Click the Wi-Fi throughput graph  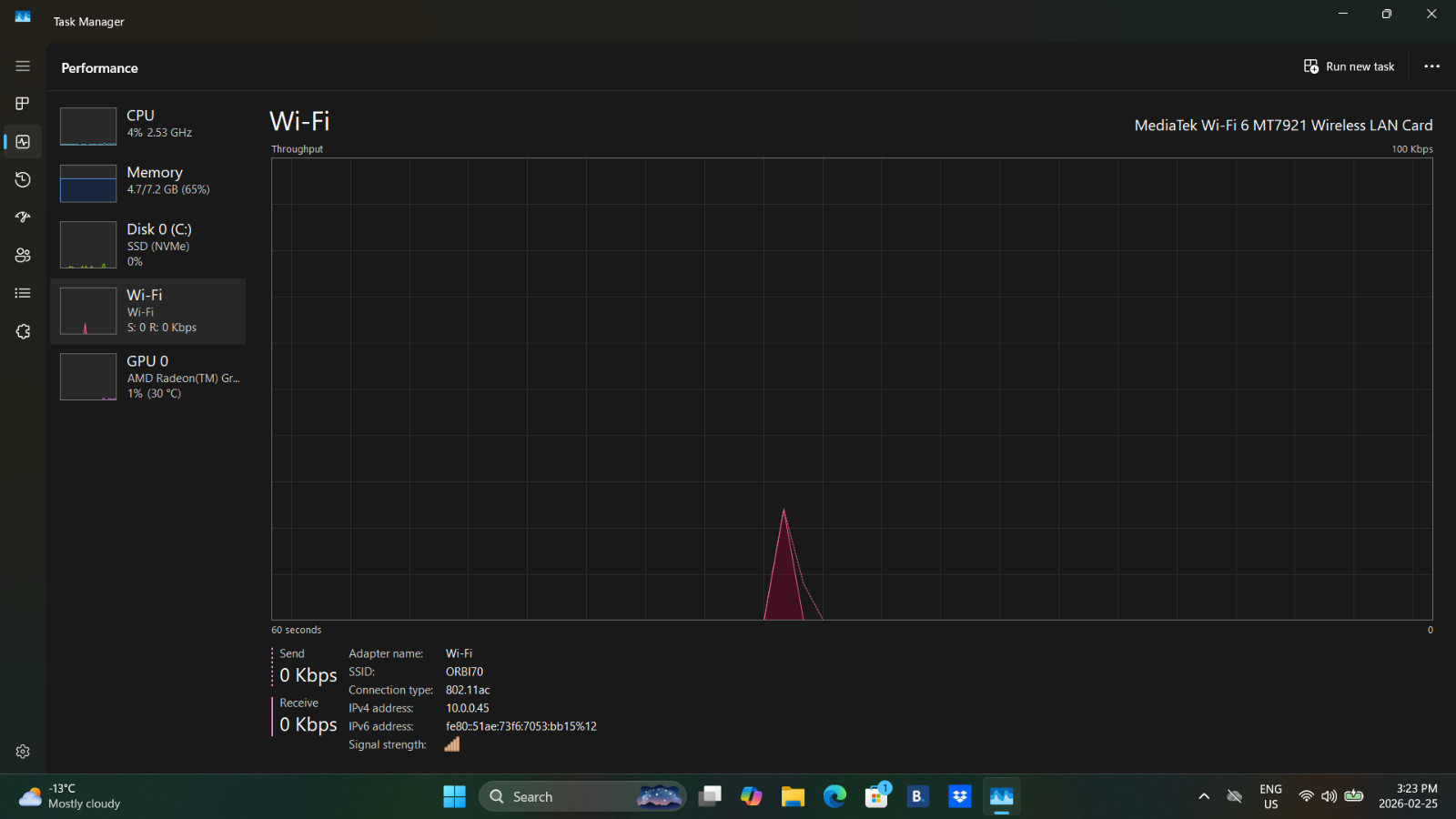coord(852,389)
